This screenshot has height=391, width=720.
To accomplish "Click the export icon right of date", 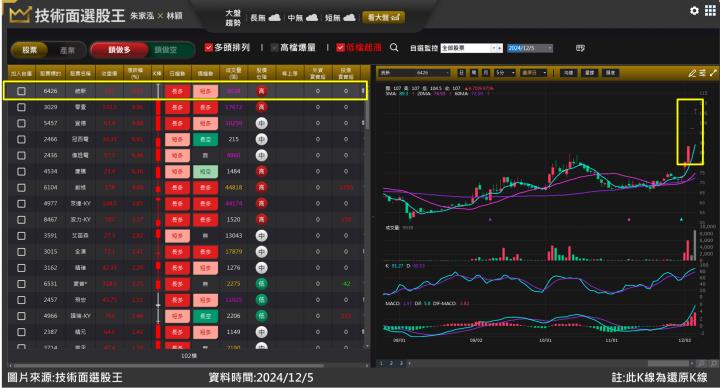I will coord(580,48).
